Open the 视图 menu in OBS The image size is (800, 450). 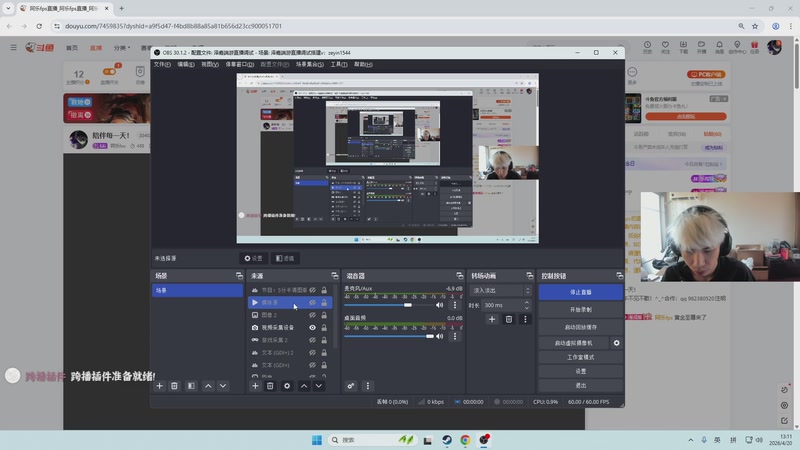pyautogui.click(x=210, y=64)
